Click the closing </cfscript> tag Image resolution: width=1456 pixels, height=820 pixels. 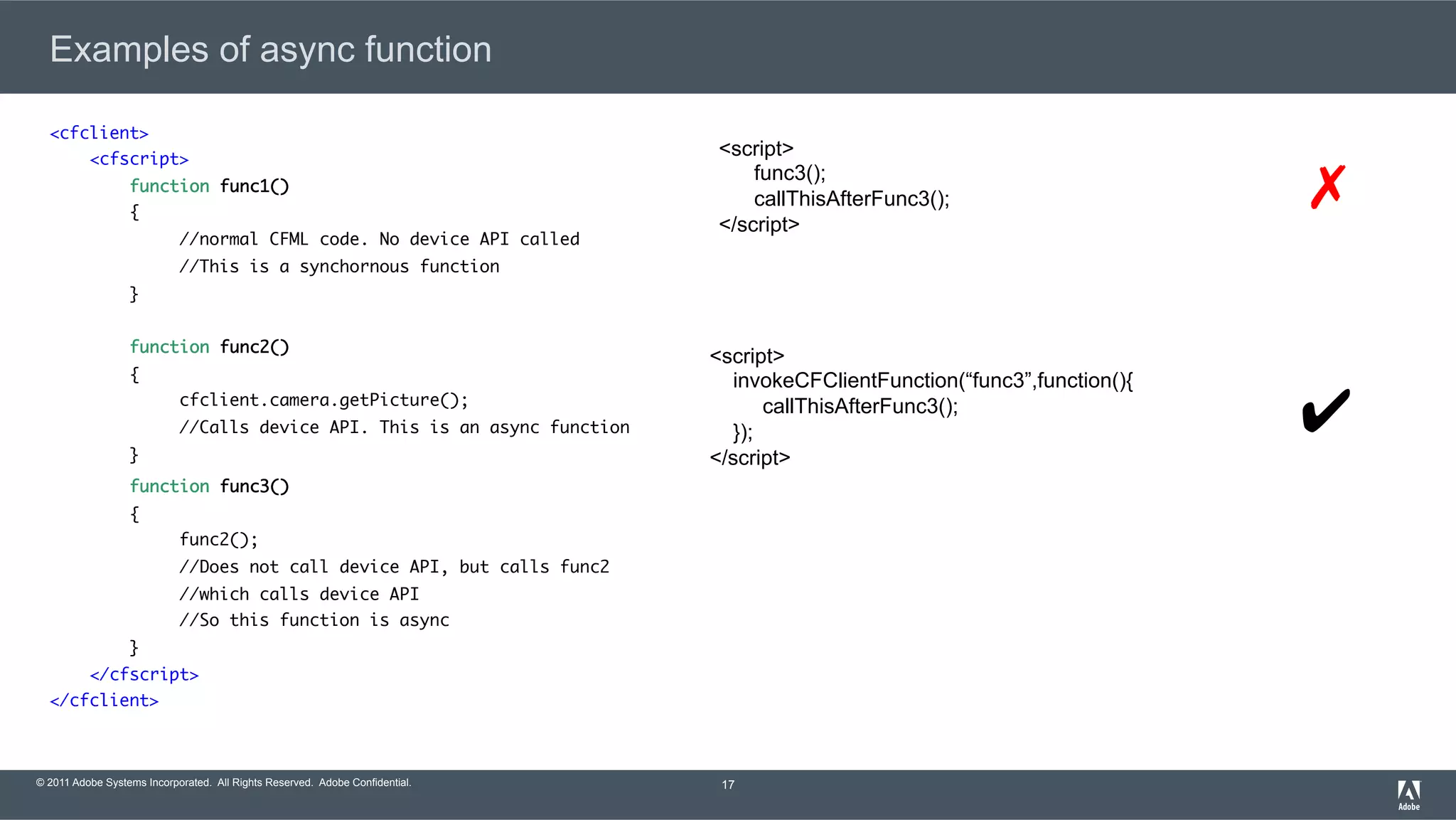click(x=144, y=674)
